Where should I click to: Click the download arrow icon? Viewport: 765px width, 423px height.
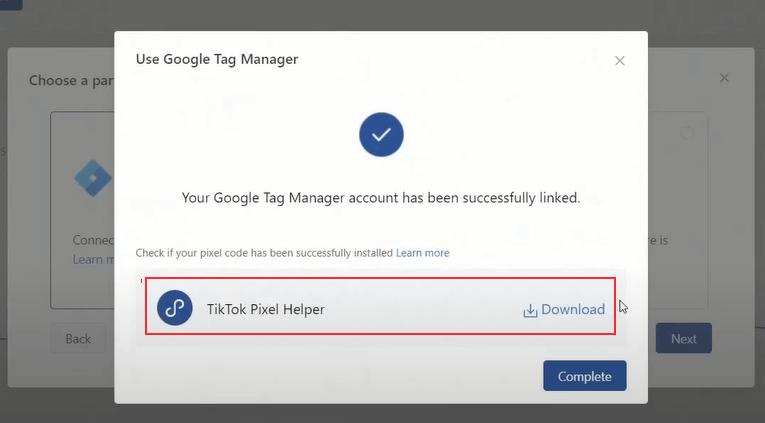point(530,310)
